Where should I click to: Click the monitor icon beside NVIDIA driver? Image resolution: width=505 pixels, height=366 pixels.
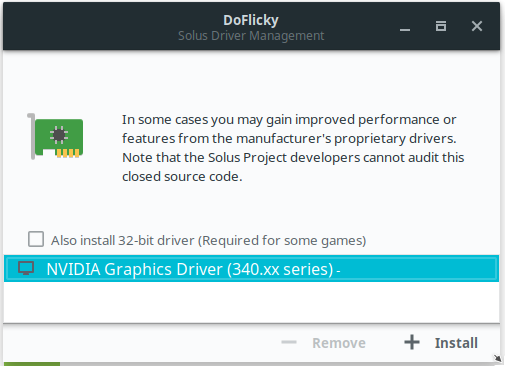click(x=26, y=268)
